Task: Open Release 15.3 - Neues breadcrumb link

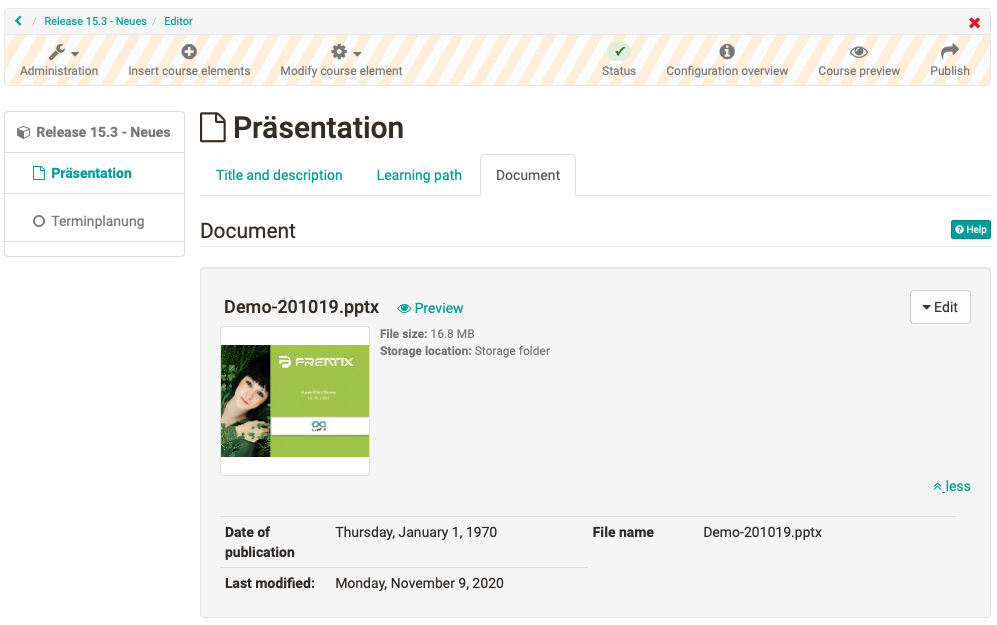Action: click(95, 21)
